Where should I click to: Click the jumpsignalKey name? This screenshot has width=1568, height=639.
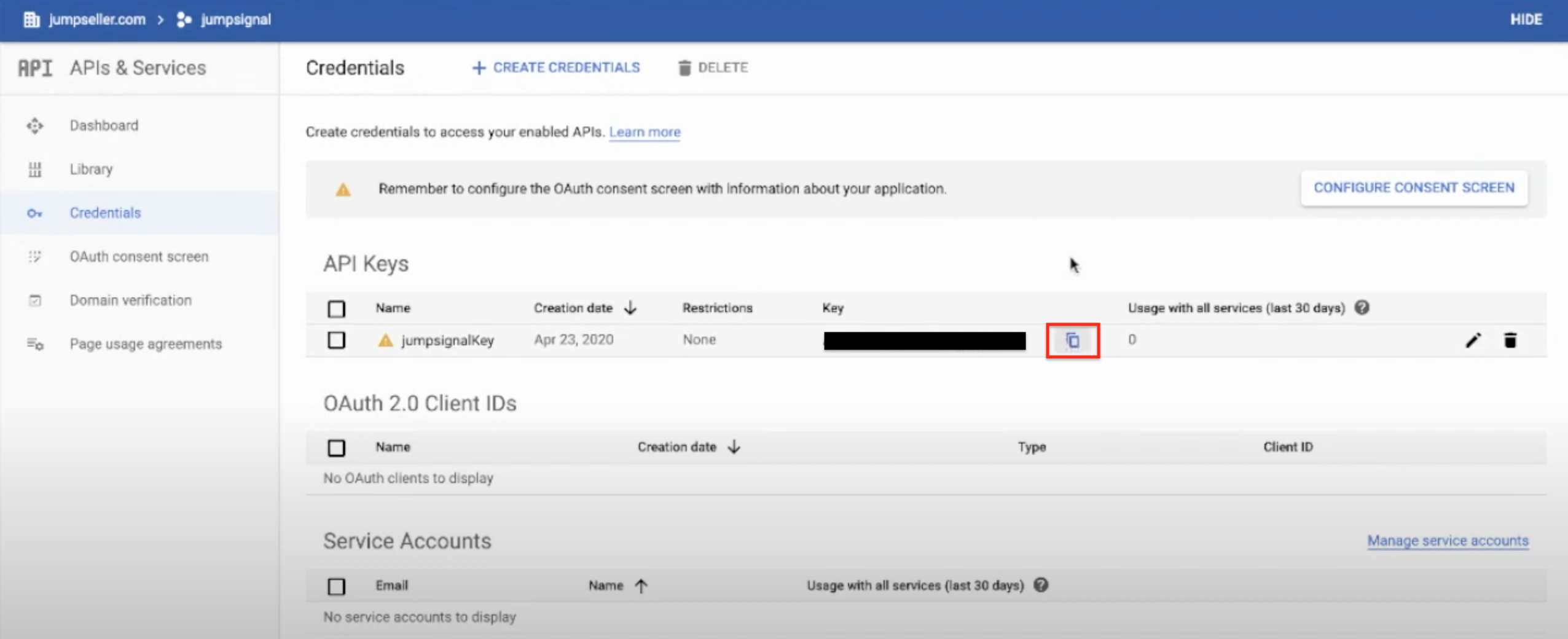447,340
